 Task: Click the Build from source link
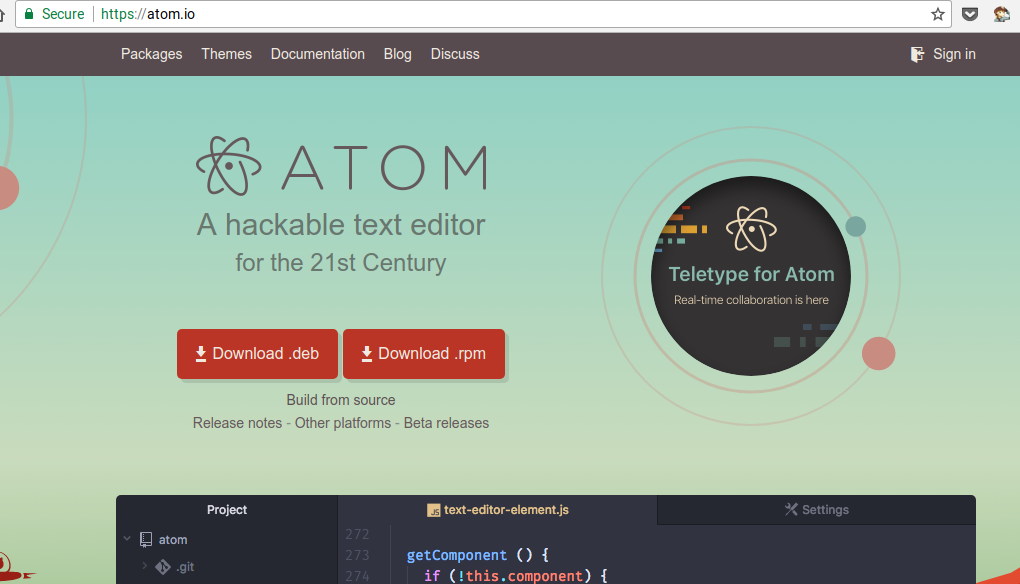pyautogui.click(x=340, y=399)
